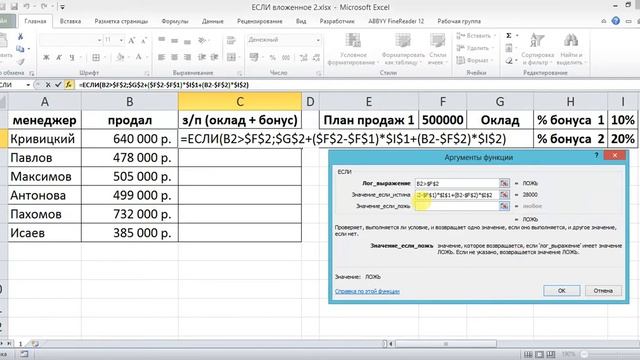Align text left
This screenshot has height=360, width=640.
[x=162, y=58]
